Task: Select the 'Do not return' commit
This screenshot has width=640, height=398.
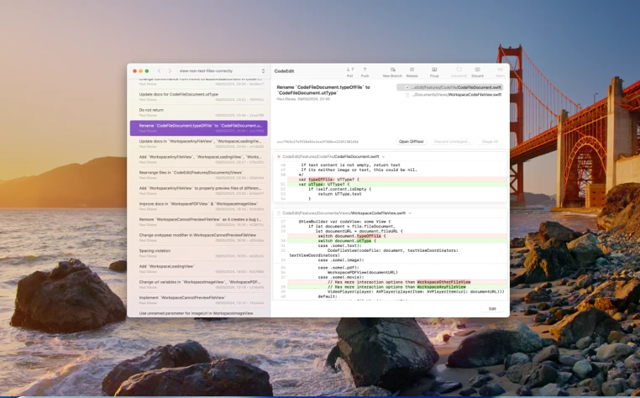Action: (199, 113)
